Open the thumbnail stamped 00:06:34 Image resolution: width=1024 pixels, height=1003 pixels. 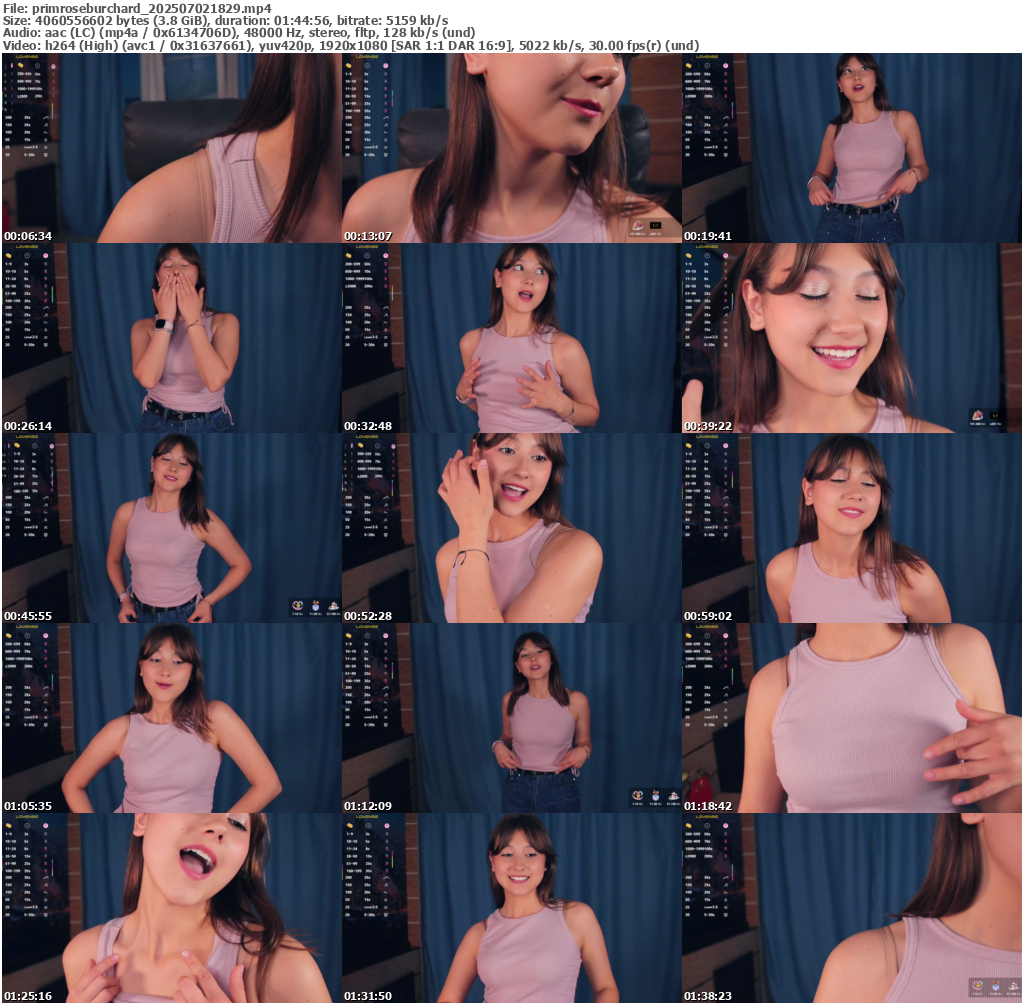[x=172, y=148]
